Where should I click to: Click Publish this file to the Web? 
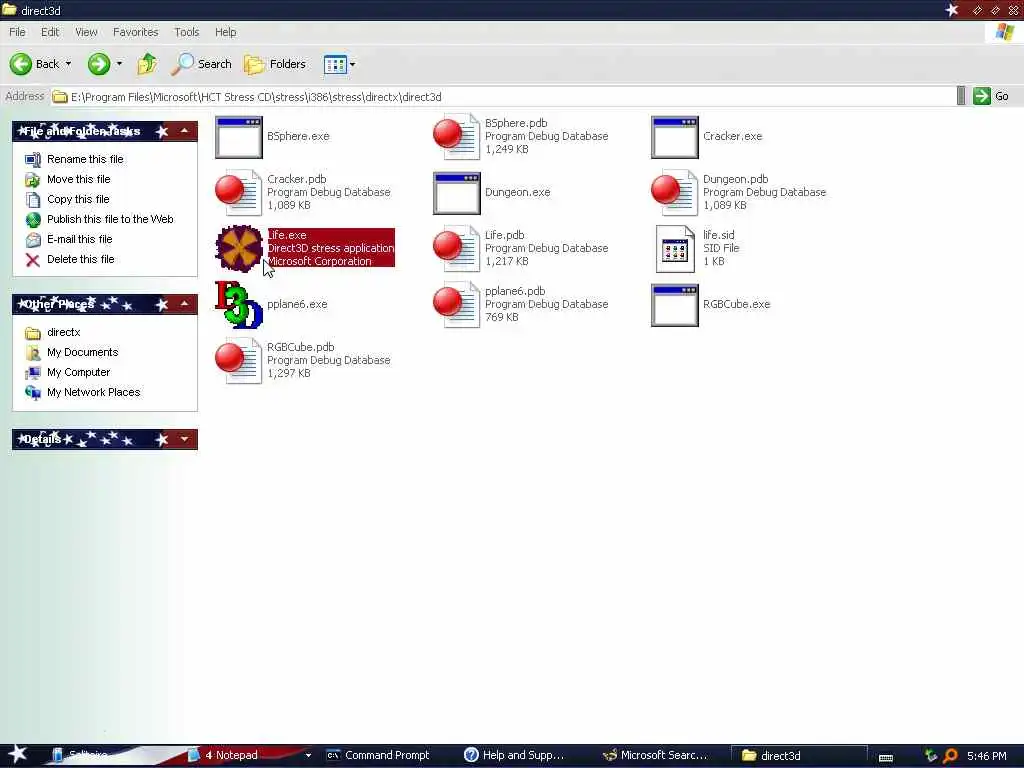110,219
